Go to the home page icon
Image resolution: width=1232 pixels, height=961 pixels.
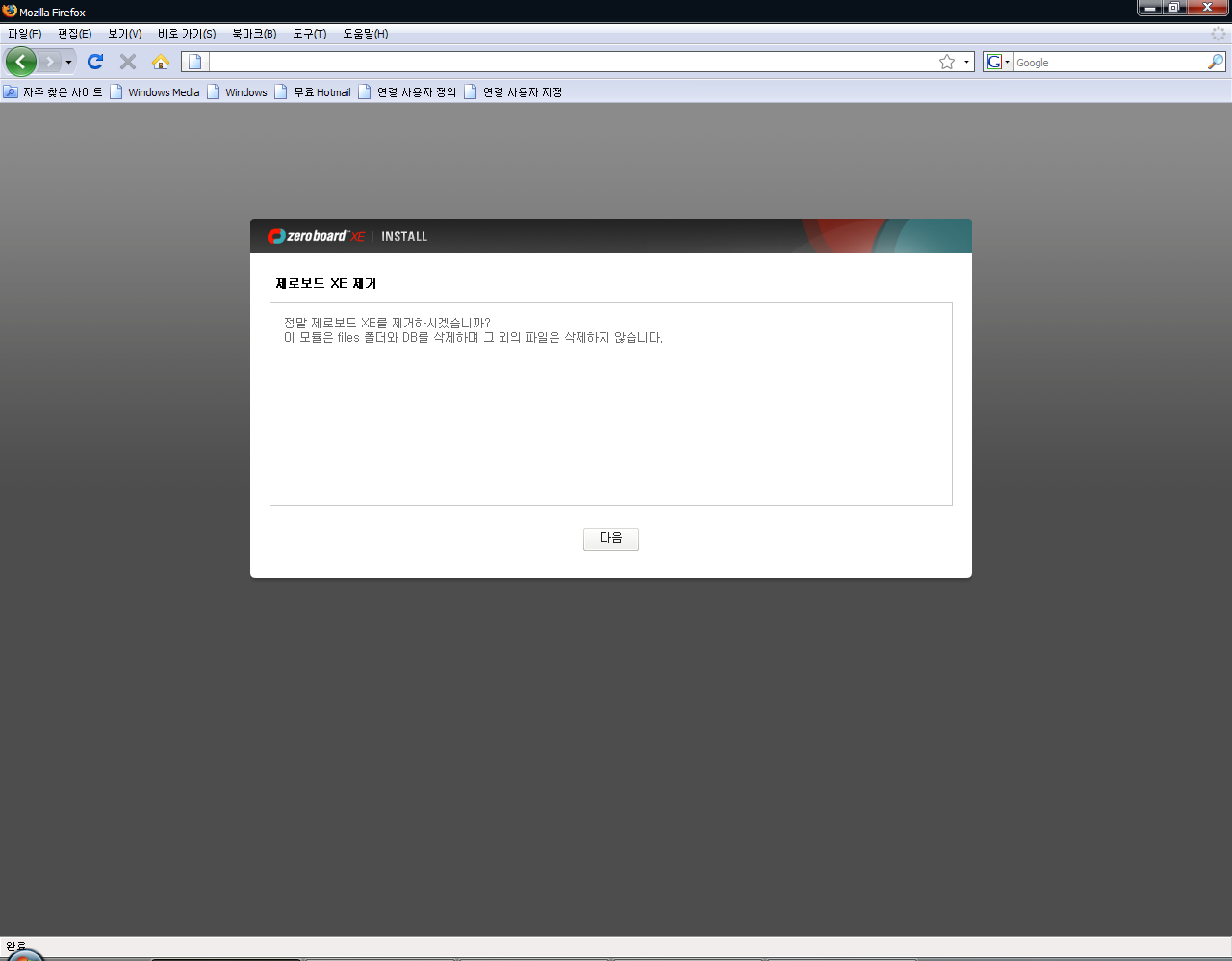pos(161,62)
